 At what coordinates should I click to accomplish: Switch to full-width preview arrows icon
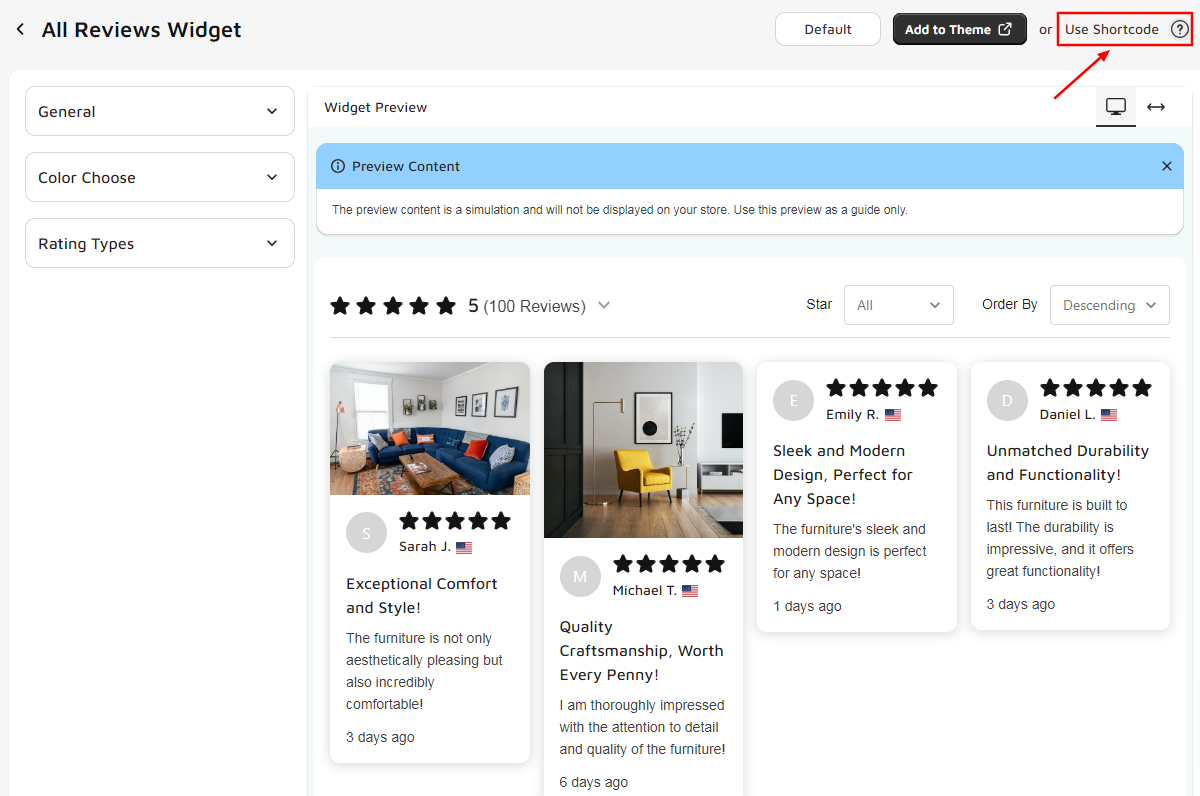tap(1156, 107)
